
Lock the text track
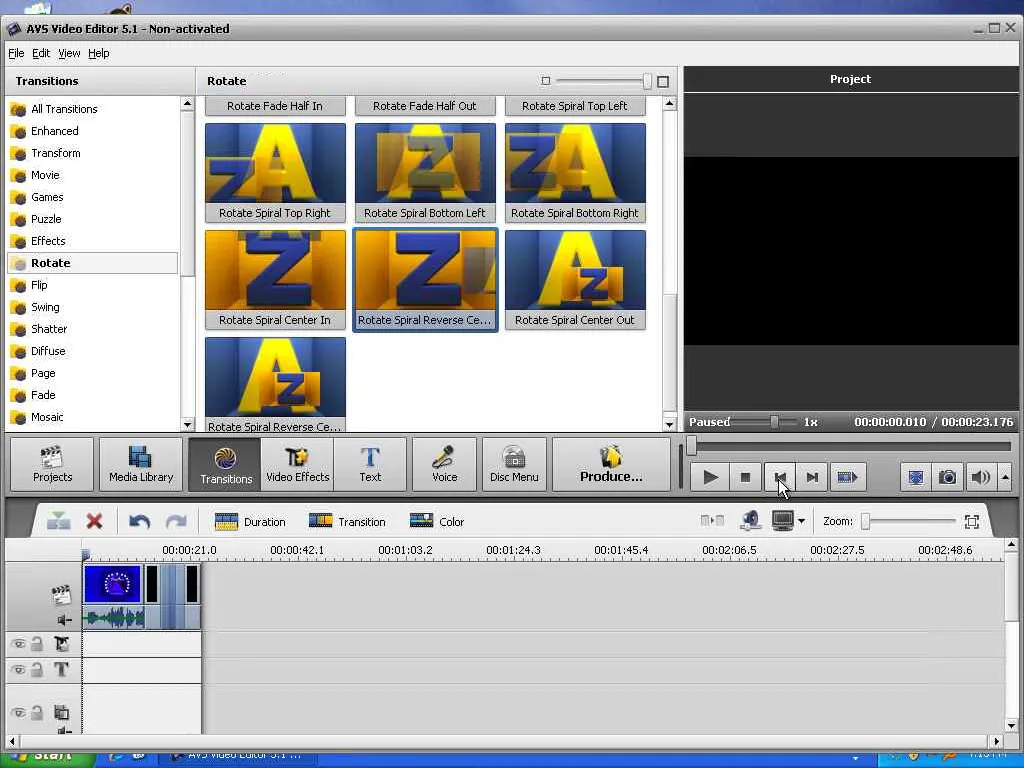(x=37, y=670)
